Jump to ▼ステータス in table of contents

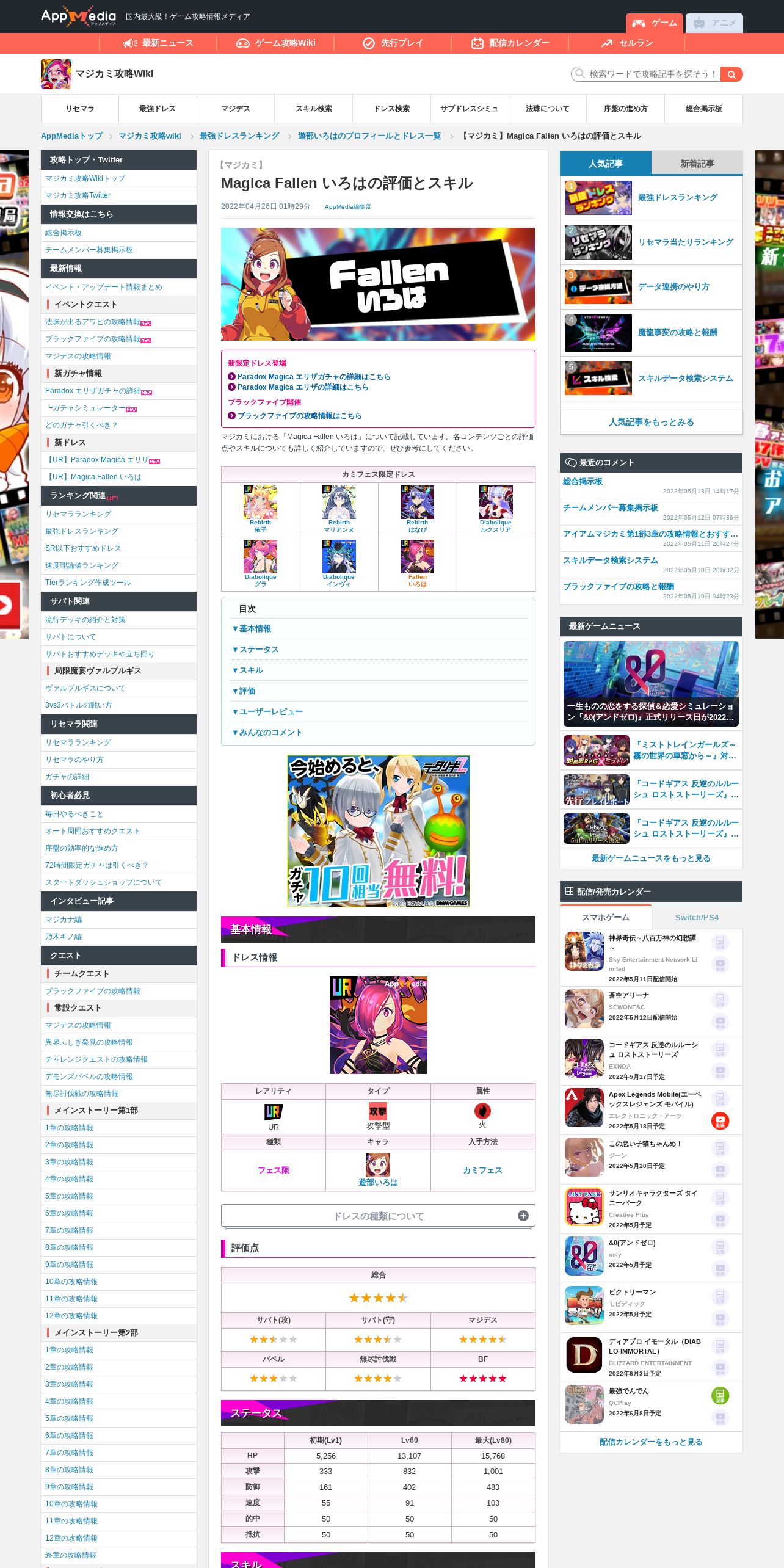[255, 649]
